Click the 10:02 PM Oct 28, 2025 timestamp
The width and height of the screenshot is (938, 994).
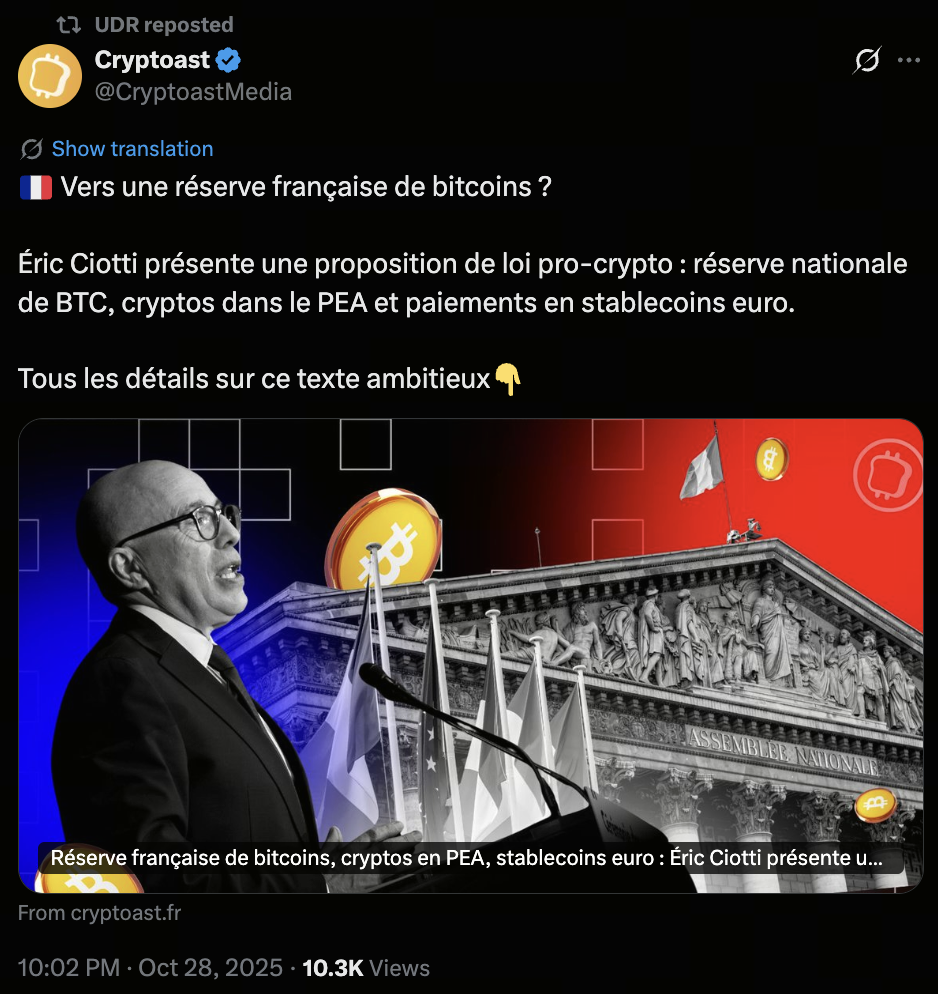click(150, 968)
